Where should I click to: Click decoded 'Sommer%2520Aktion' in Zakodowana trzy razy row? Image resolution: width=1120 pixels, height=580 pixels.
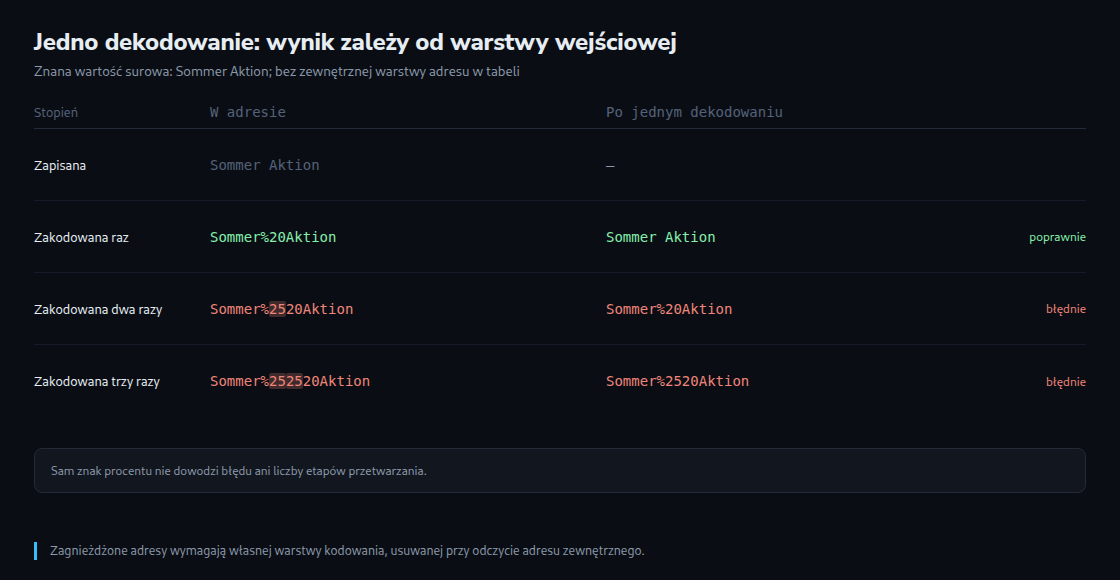coord(677,381)
